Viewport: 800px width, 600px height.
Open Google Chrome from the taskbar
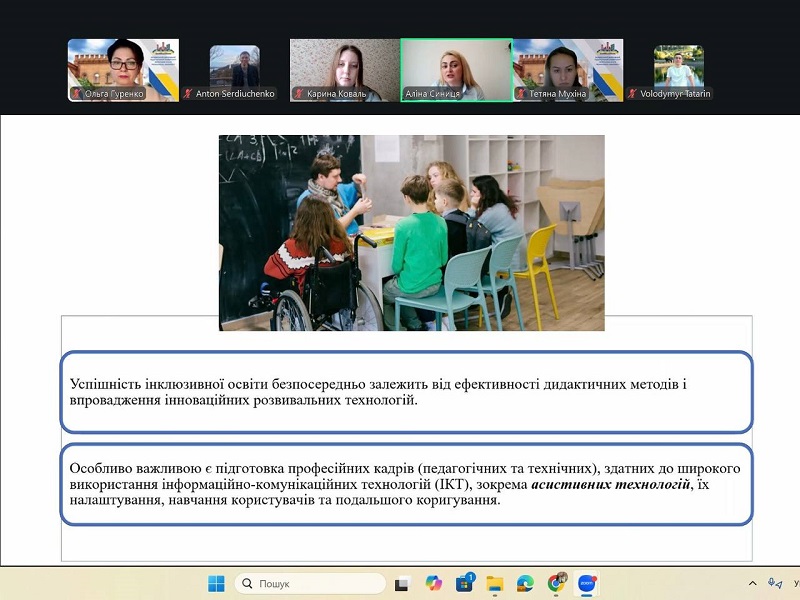click(x=556, y=583)
